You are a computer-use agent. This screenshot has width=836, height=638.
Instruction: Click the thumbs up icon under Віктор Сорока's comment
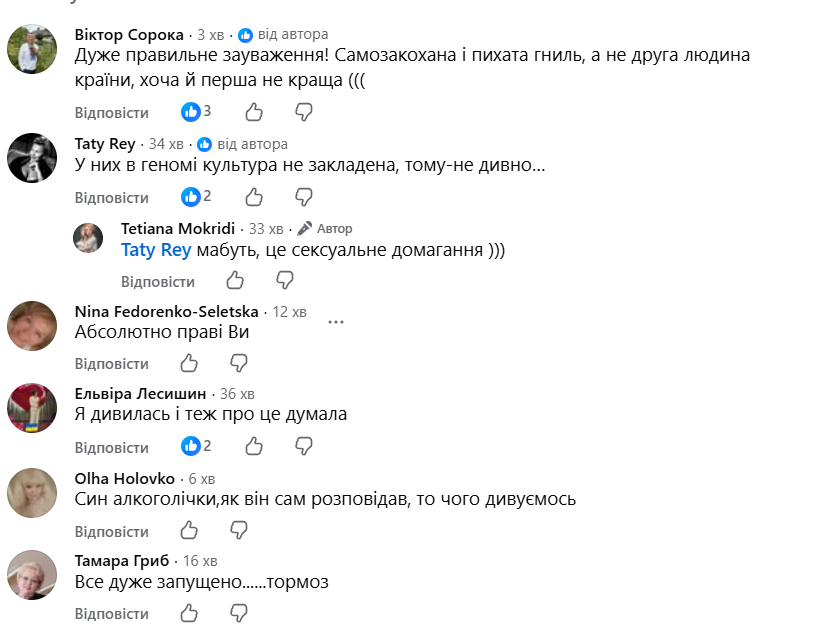[x=253, y=113]
